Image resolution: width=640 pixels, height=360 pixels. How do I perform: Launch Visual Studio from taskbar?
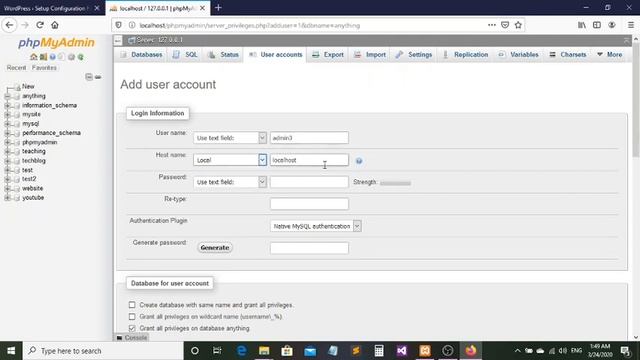[x=402, y=351]
